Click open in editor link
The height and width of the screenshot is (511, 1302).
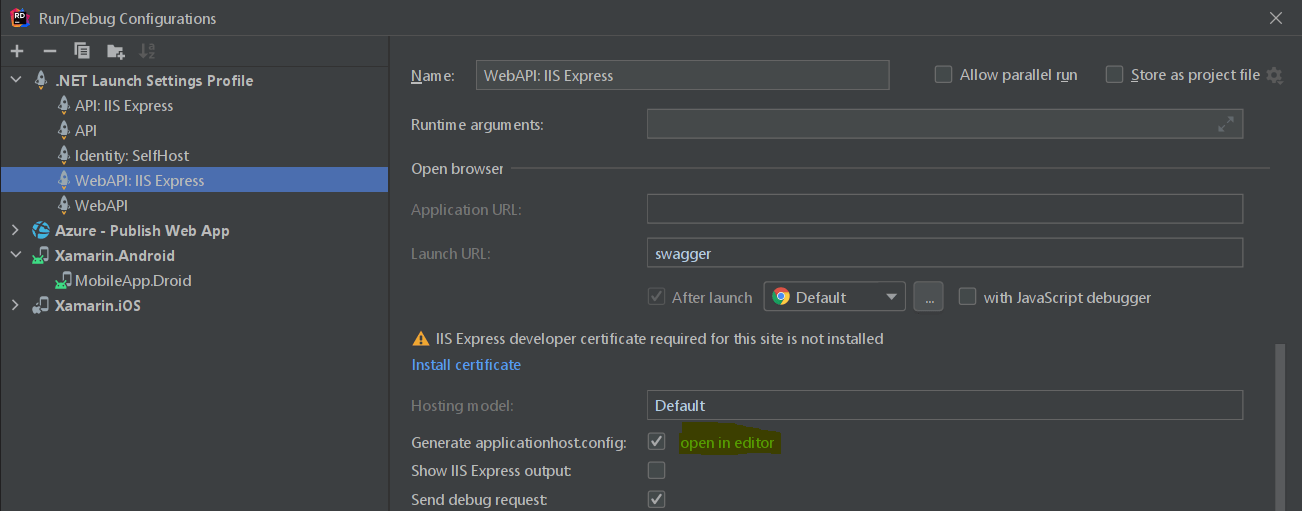click(x=727, y=442)
